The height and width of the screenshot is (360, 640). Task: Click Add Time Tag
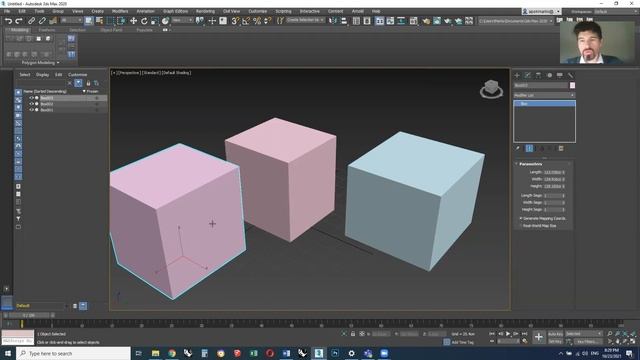(463, 342)
